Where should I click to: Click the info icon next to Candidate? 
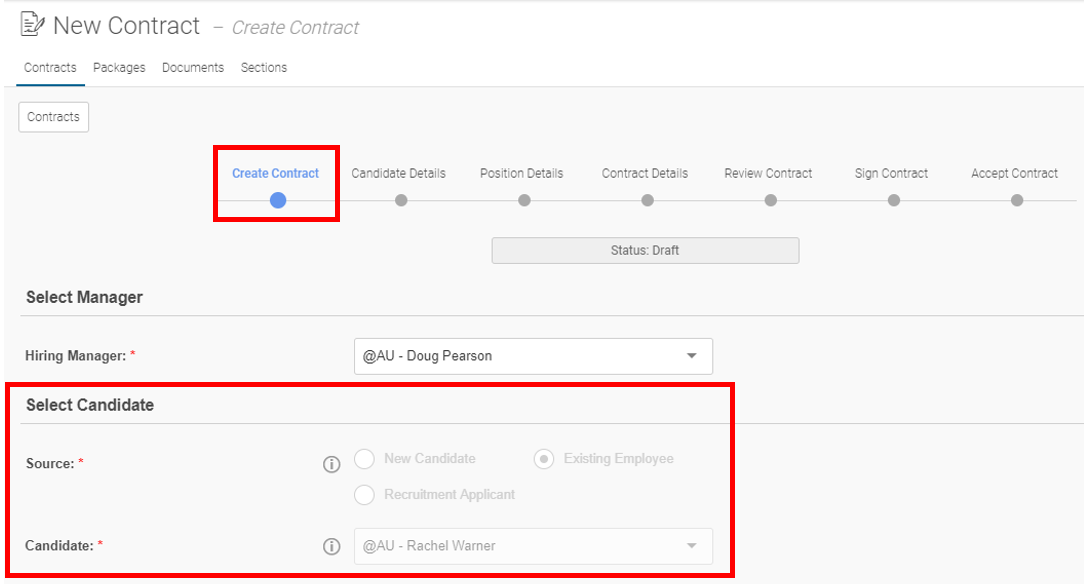[332, 547]
